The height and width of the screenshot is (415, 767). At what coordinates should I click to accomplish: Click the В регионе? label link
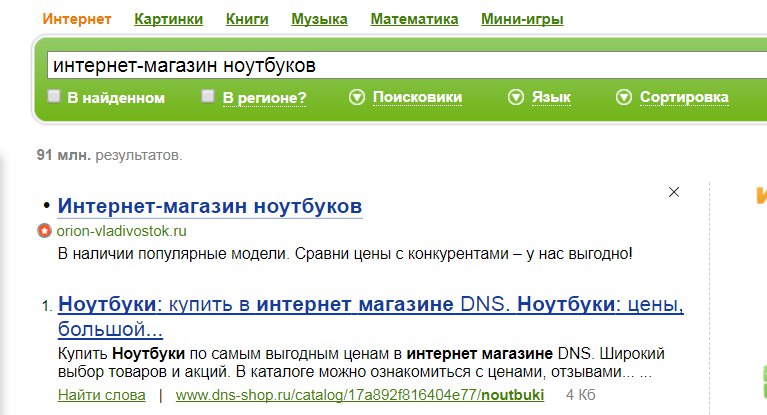click(x=264, y=98)
